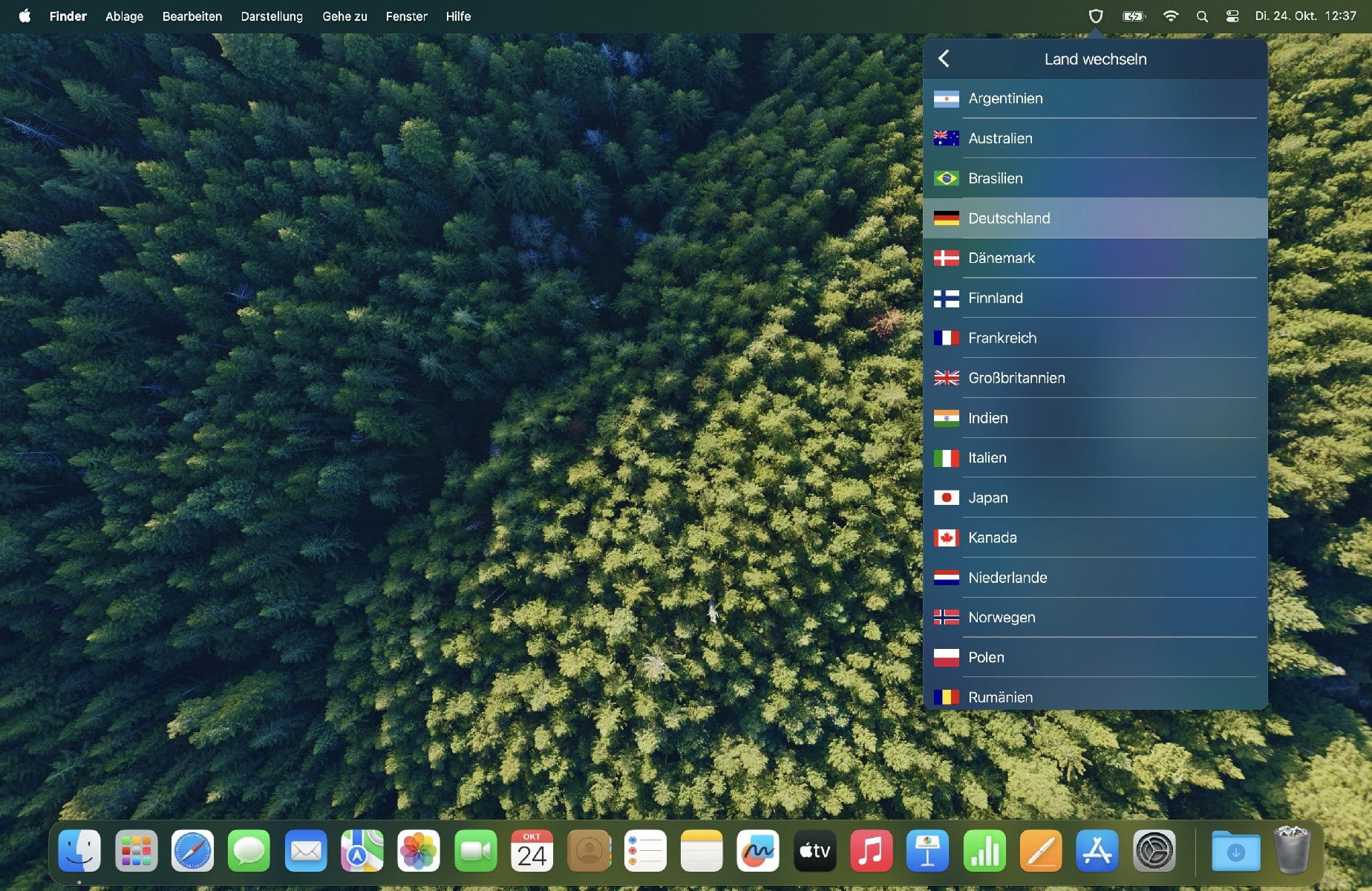Open the Wi-Fi menu bar icon
The width and height of the screenshot is (1372, 891).
click(1172, 16)
